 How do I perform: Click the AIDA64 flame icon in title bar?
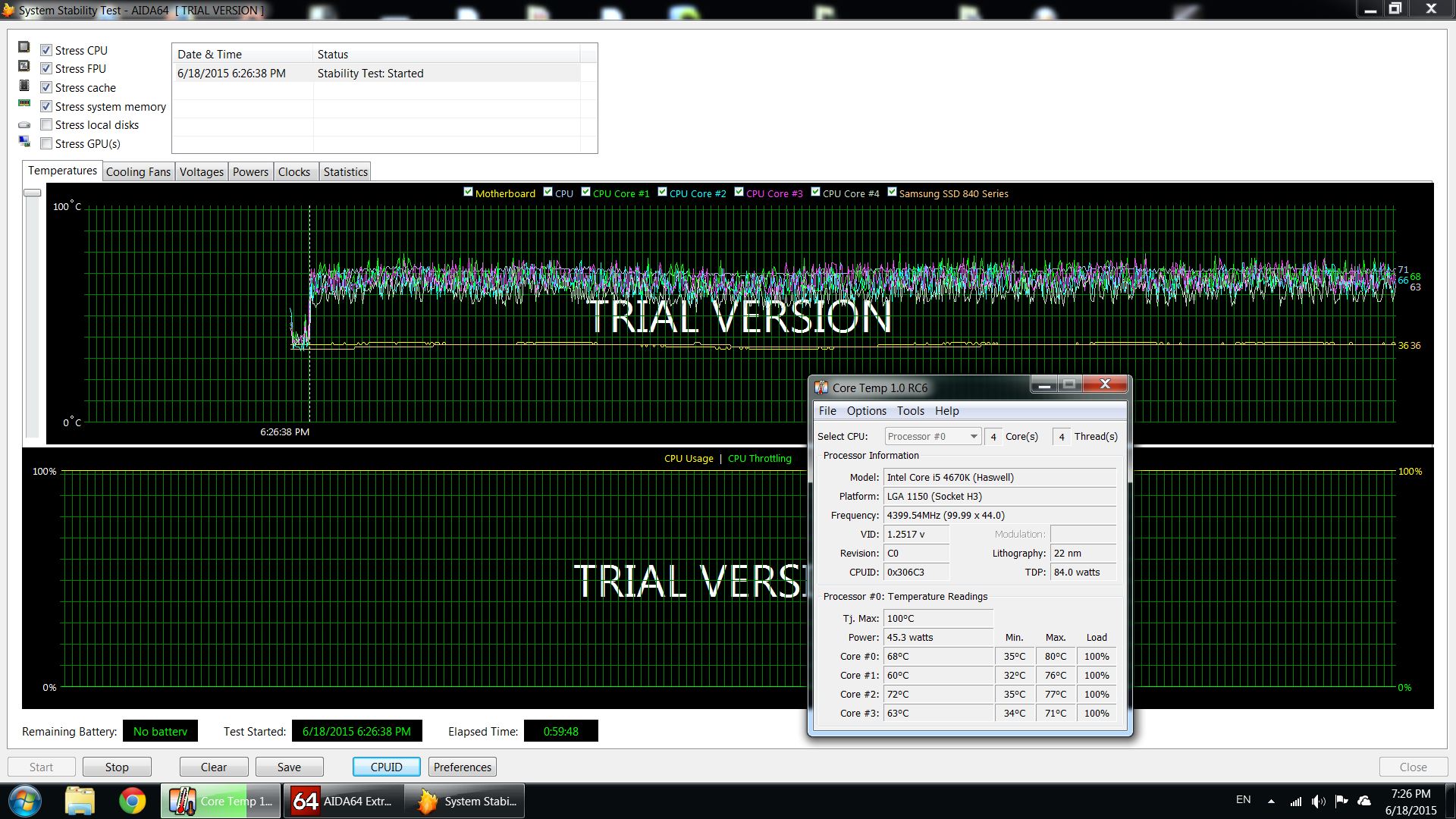pos(8,10)
